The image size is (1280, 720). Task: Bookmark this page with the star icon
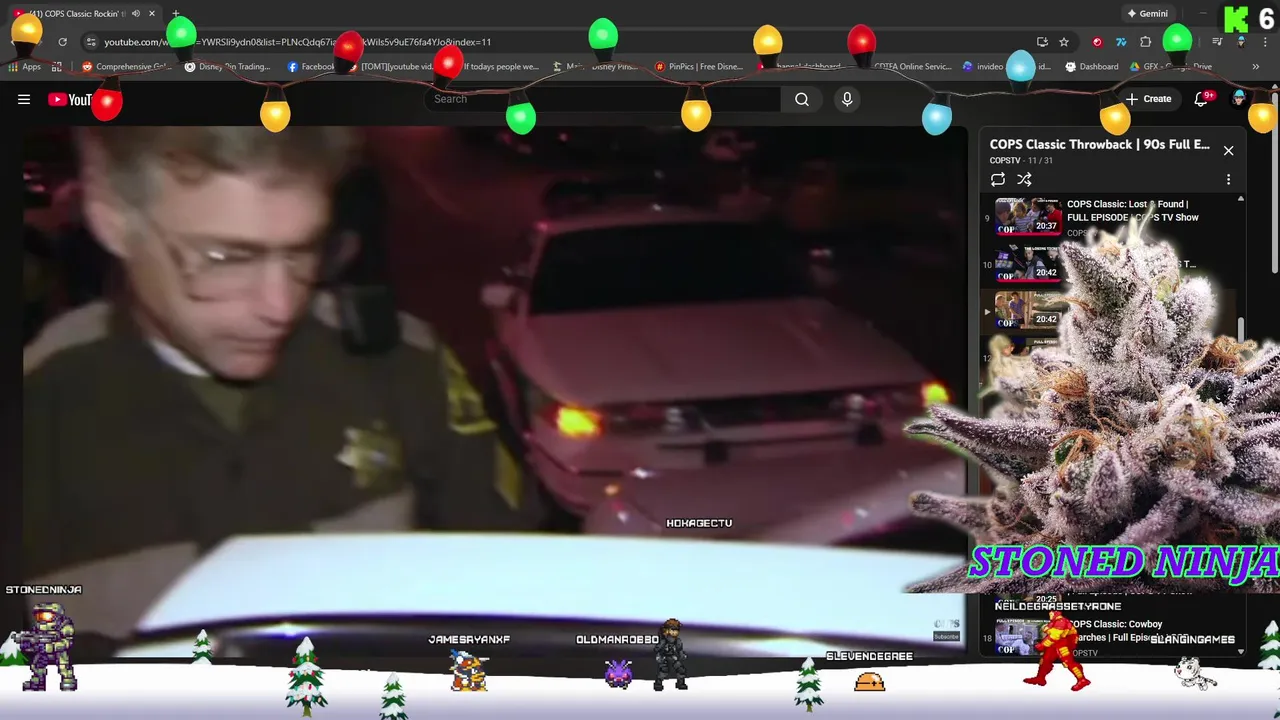click(x=1064, y=42)
